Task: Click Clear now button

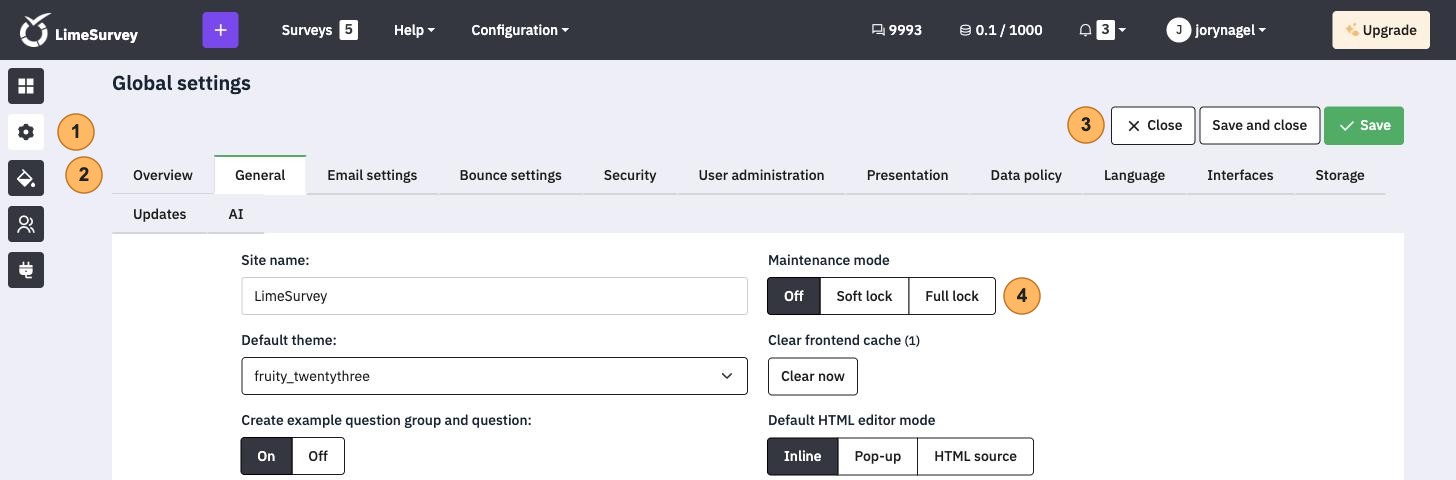Action: tap(812, 376)
